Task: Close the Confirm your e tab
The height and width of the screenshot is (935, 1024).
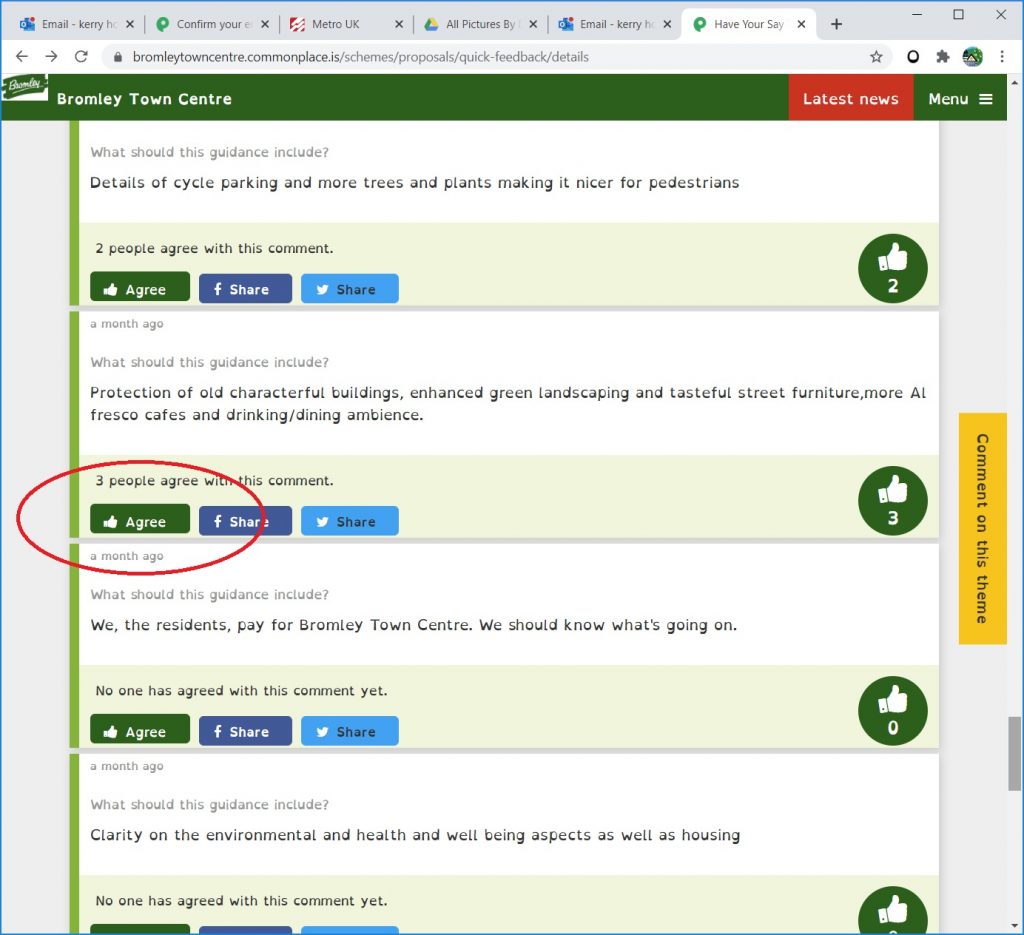Action: (x=265, y=24)
